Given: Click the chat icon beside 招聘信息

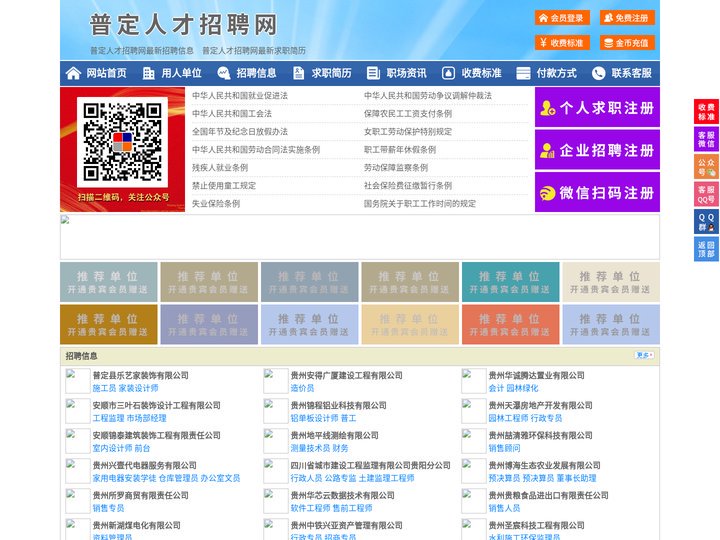Looking at the screenshot, I should [224, 73].
